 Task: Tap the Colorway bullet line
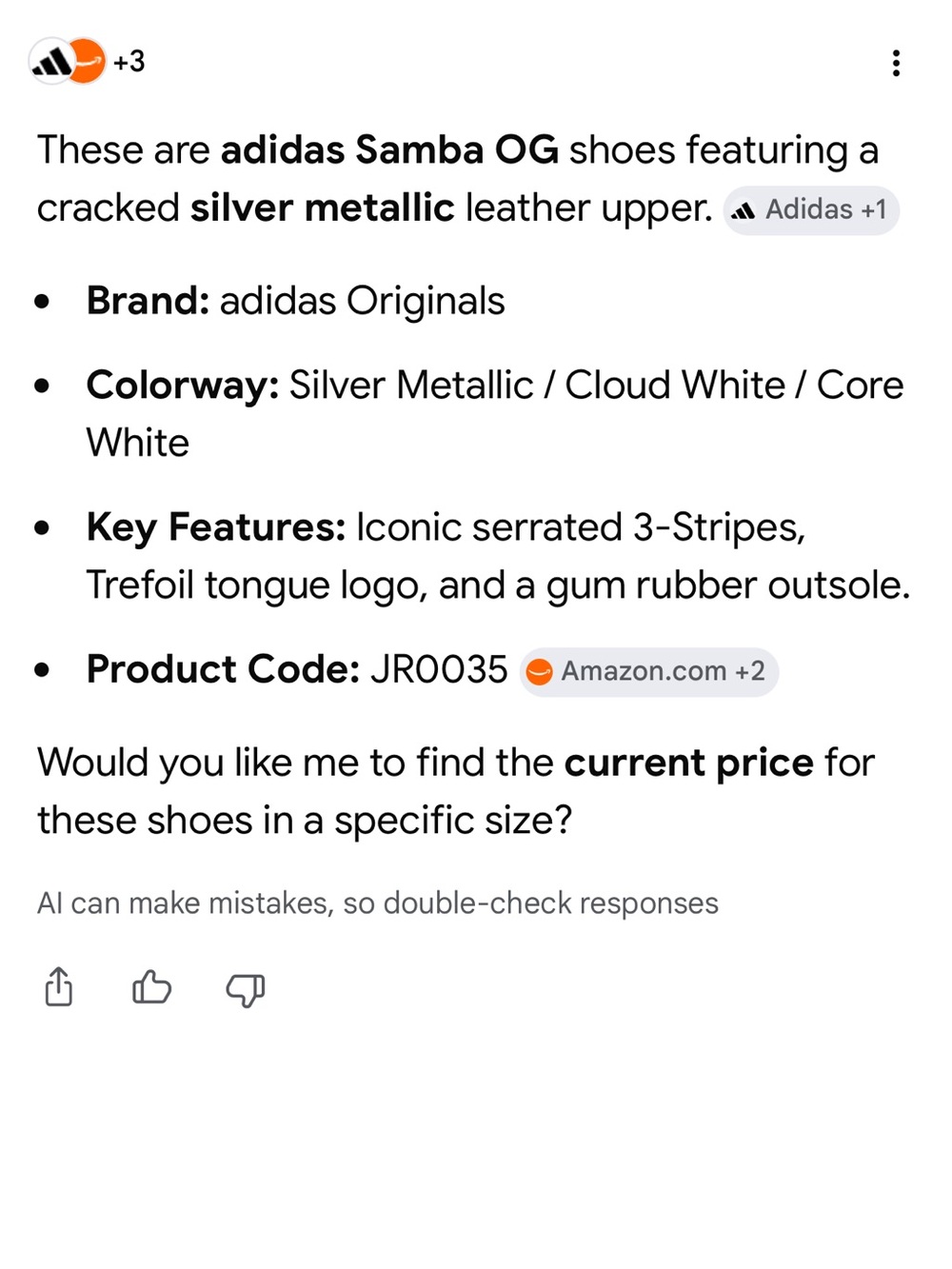tap(495, 414)
